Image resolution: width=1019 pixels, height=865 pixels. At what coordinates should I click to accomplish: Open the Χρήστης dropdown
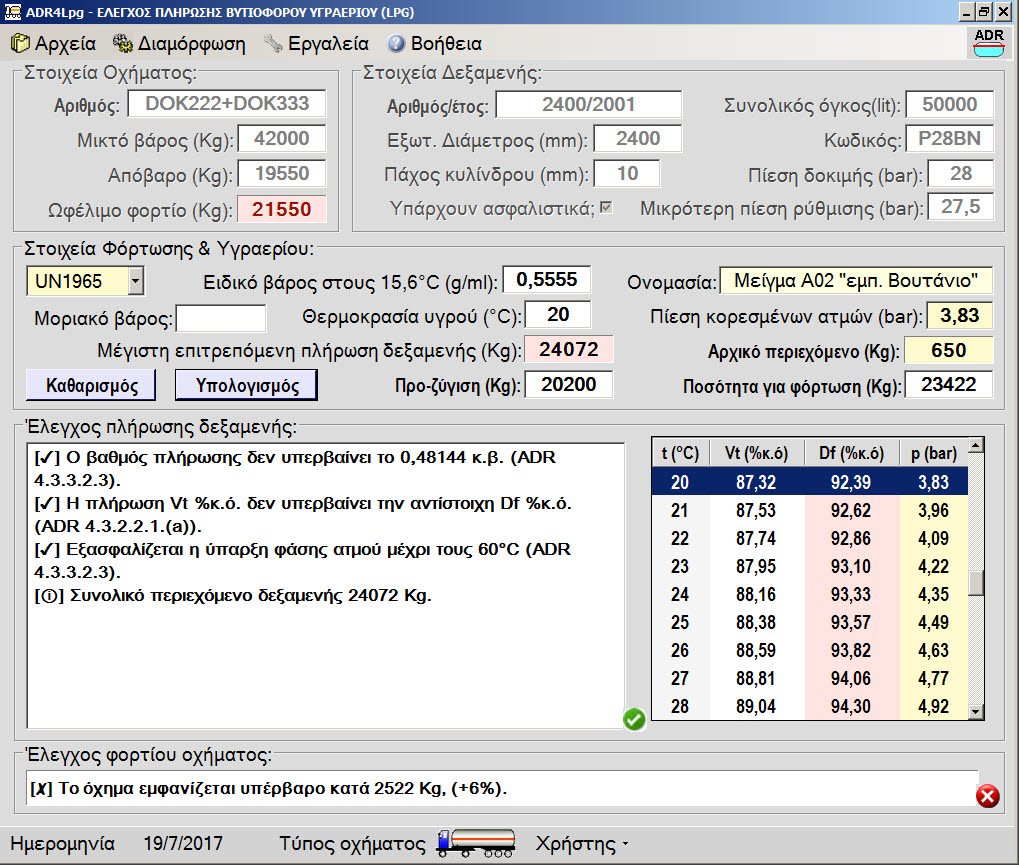click(582, 844)
